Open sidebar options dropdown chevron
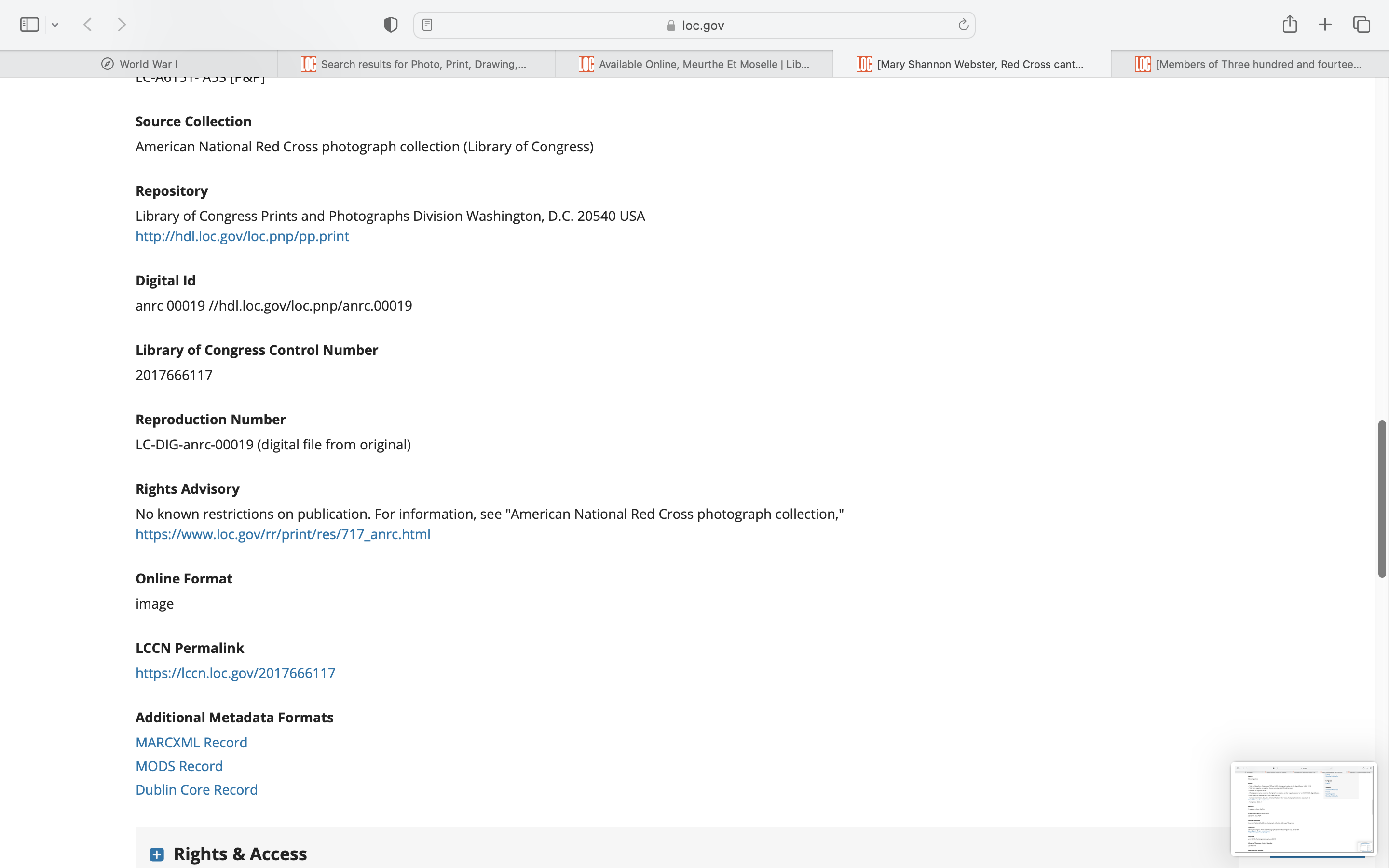 pos(55,25)
